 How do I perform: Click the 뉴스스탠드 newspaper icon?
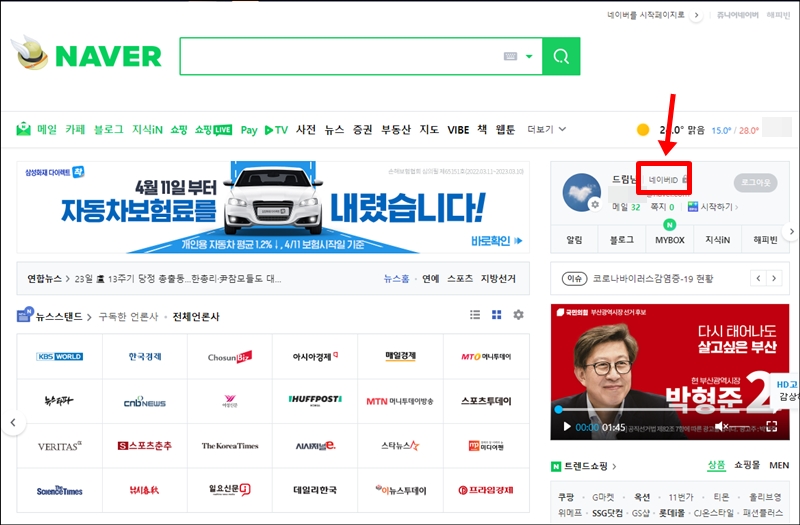coord(24,315)
